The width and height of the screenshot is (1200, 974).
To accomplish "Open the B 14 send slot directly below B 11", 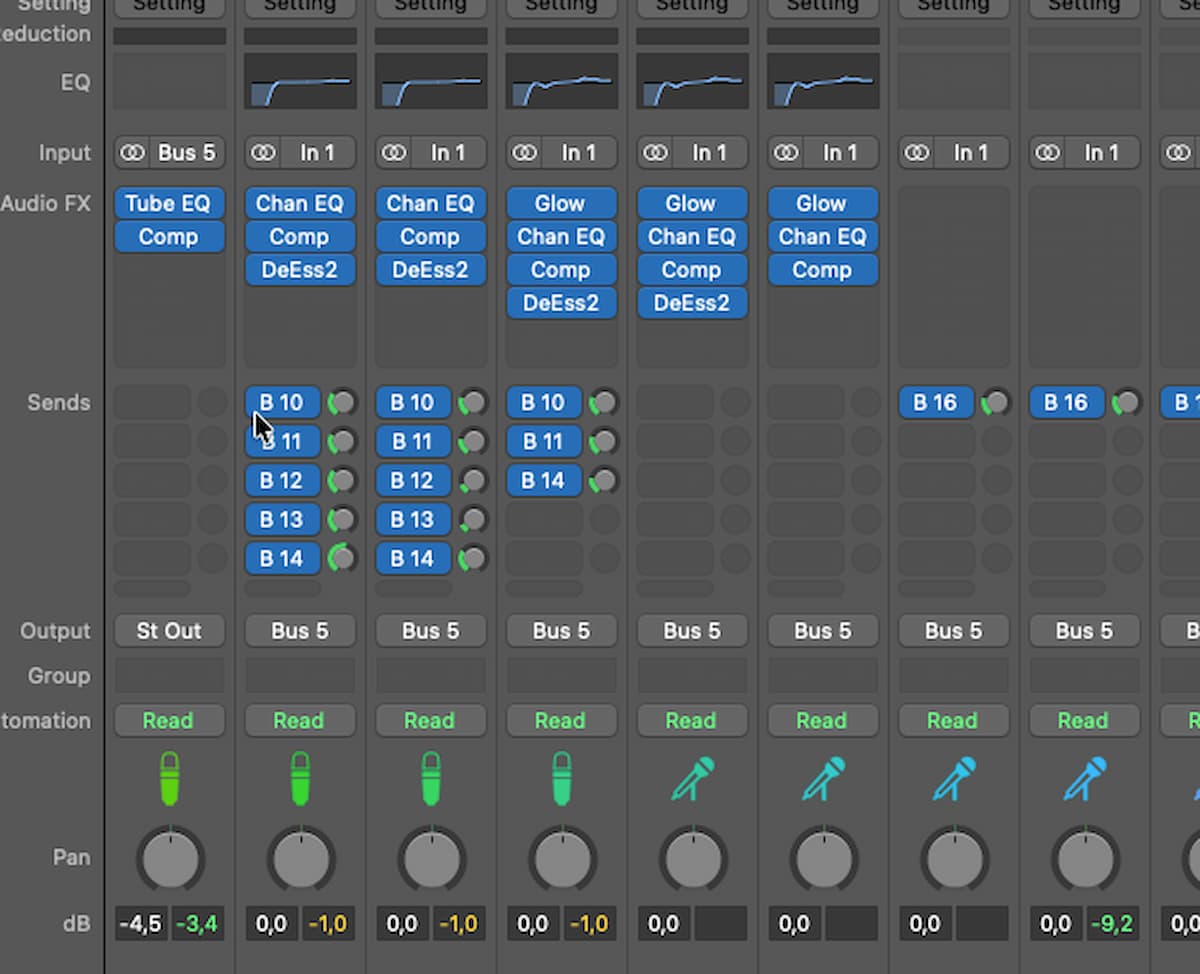I will [x=543, y=481].
